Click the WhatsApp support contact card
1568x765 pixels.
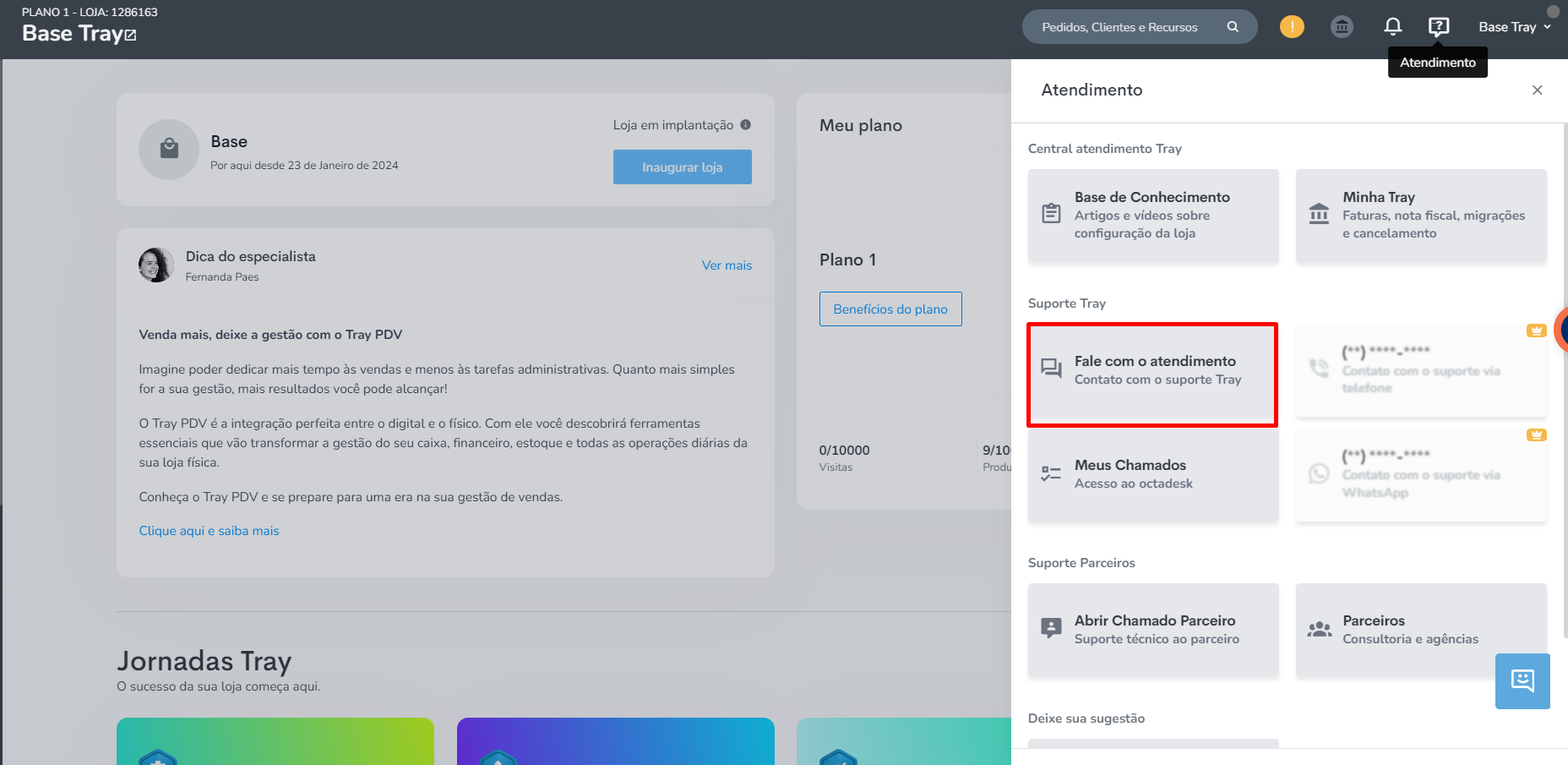[1421, 474]
